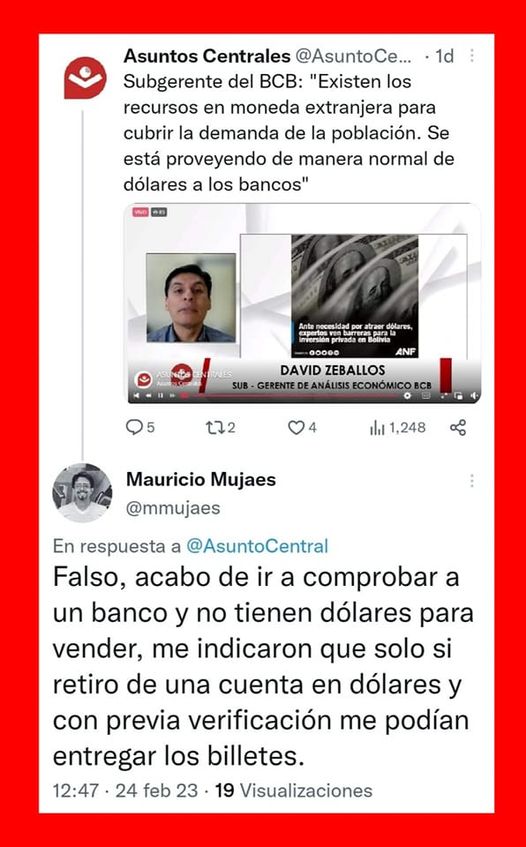
Task: Open Mauricio Mujaes's profile picture
Action: coord(82,493)
